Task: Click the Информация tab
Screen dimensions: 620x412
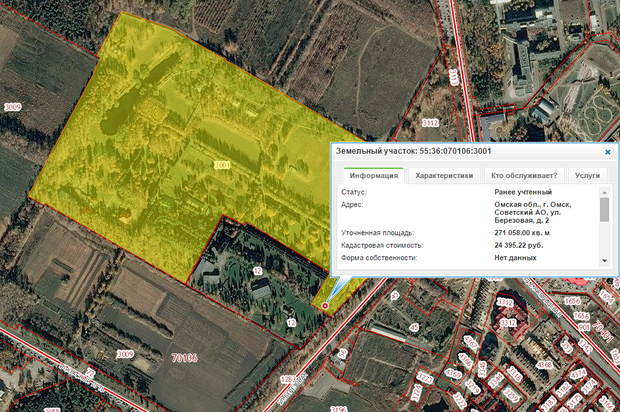Action: [x=374, y=175]
